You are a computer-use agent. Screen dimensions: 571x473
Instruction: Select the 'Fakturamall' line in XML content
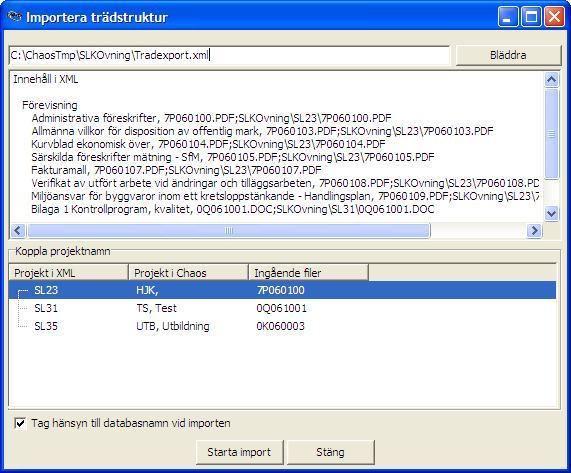176,170
